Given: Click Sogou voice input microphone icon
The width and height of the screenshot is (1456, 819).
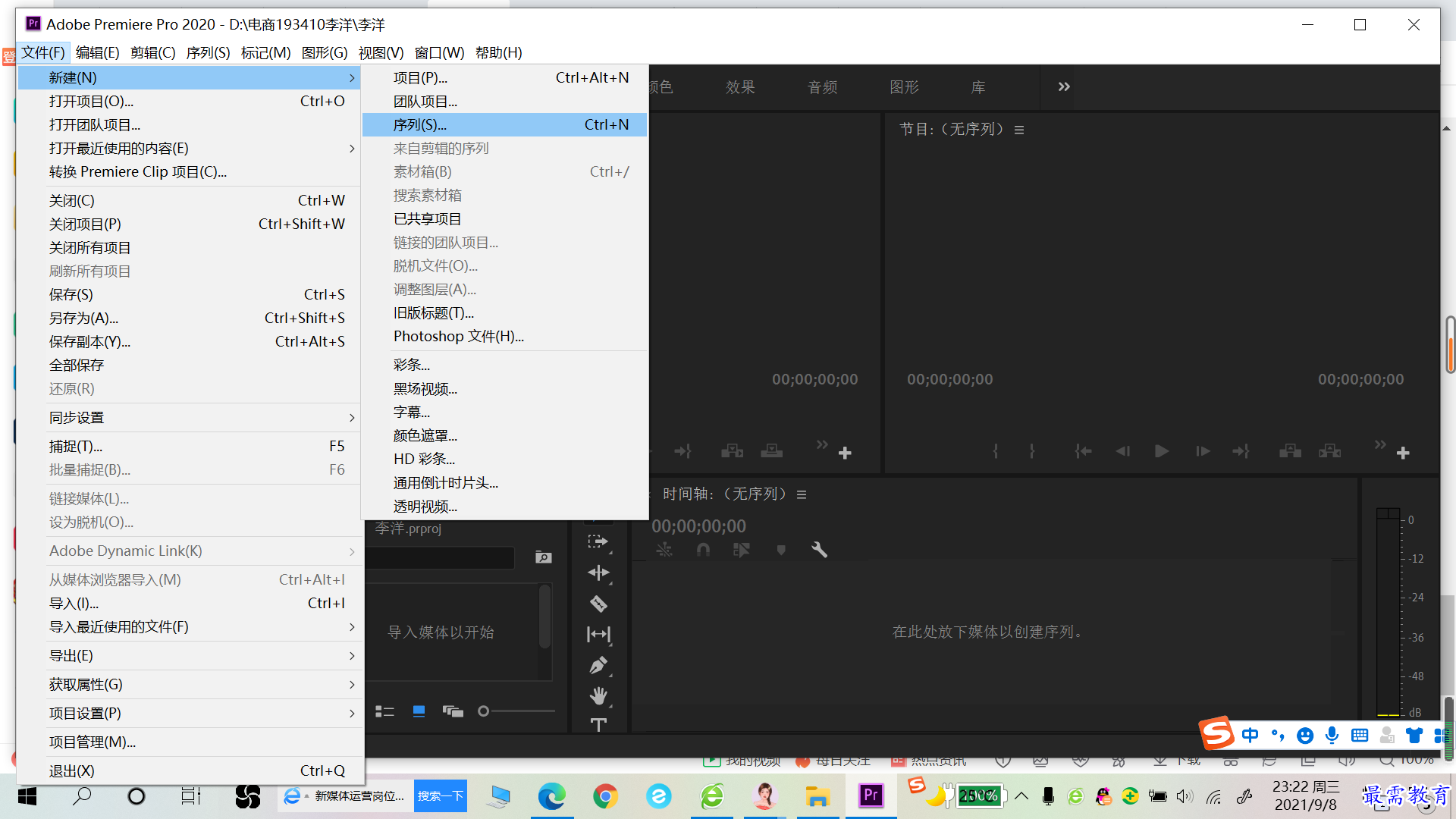Looking at the screenshot, I should point(1332,735).
